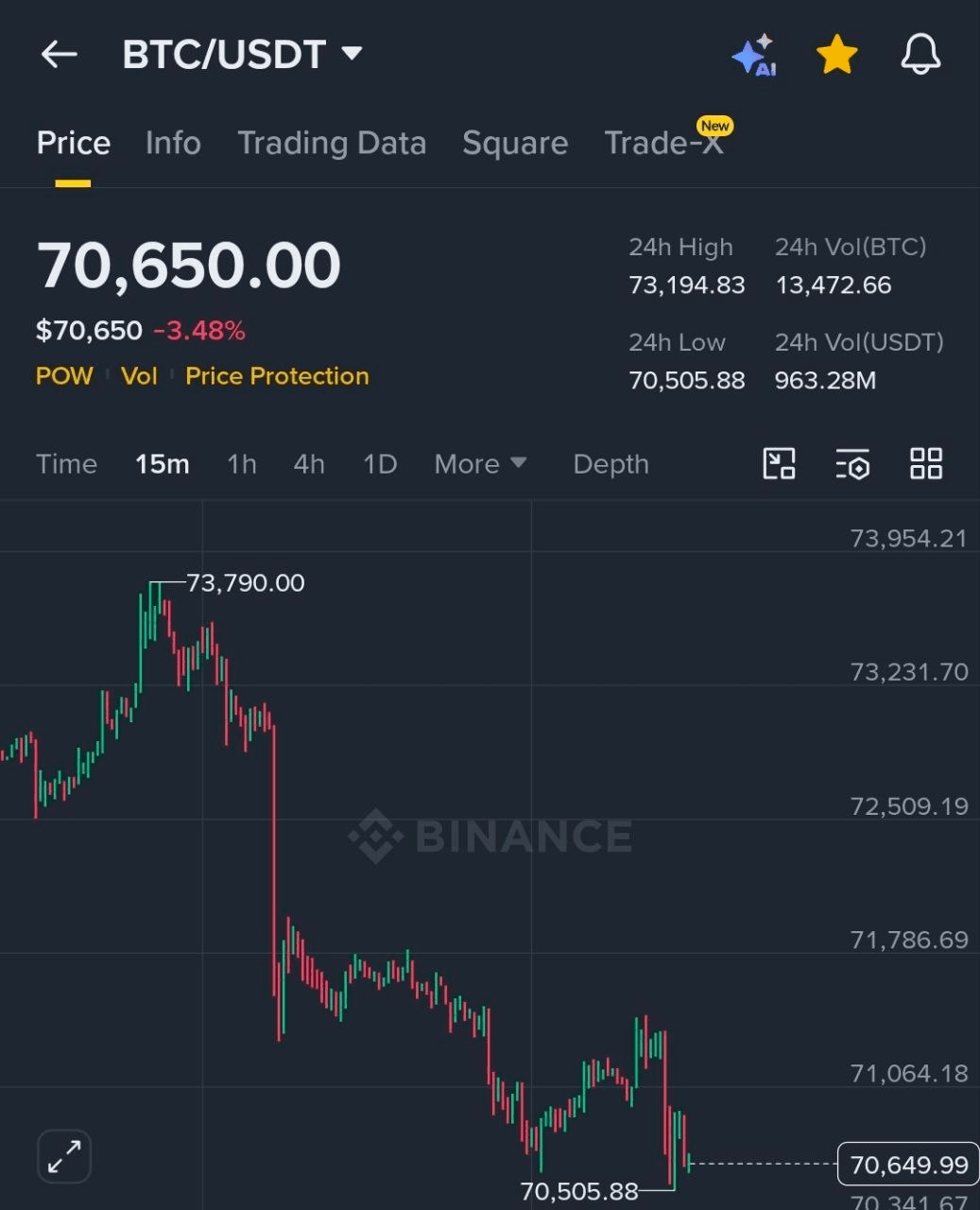Select the 4h chart interval
The height and width of the screenshot is (1210, 980).
pos(309,464)
